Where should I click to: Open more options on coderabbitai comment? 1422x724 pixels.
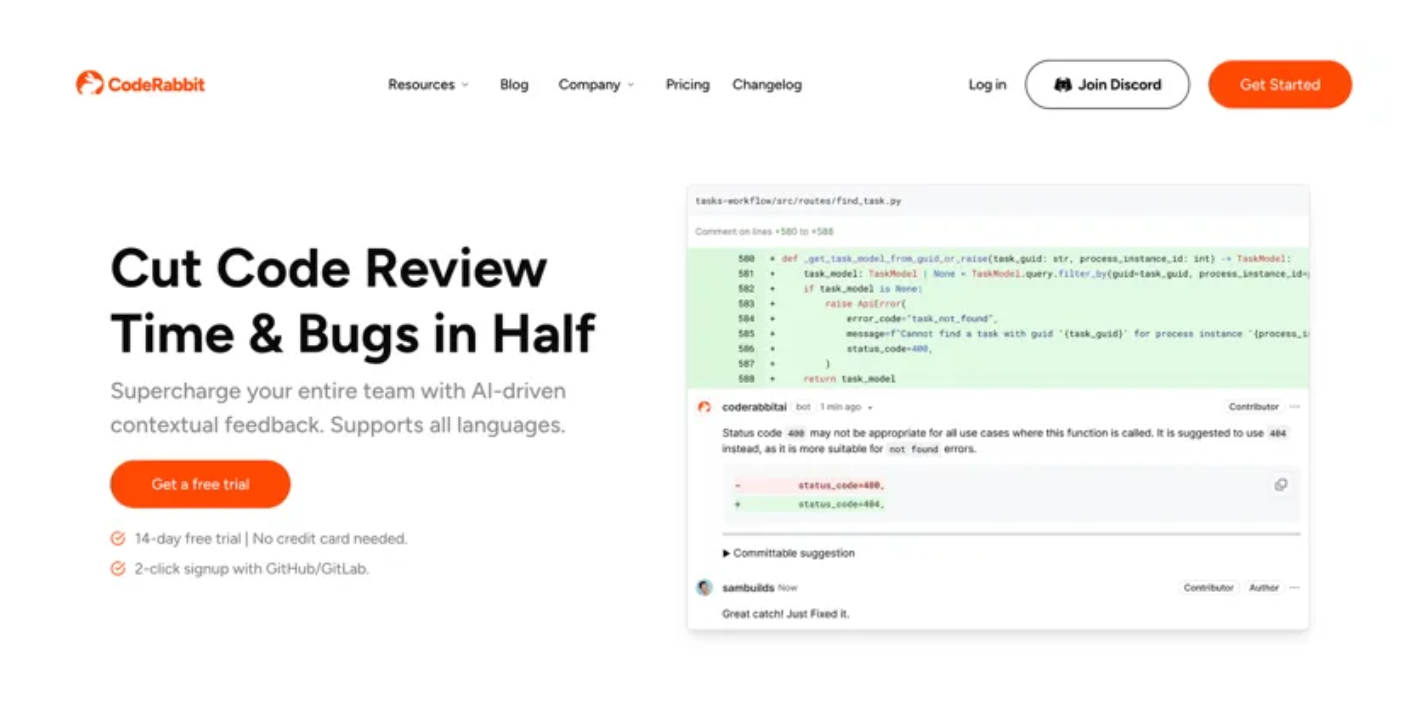[1295, 407]
